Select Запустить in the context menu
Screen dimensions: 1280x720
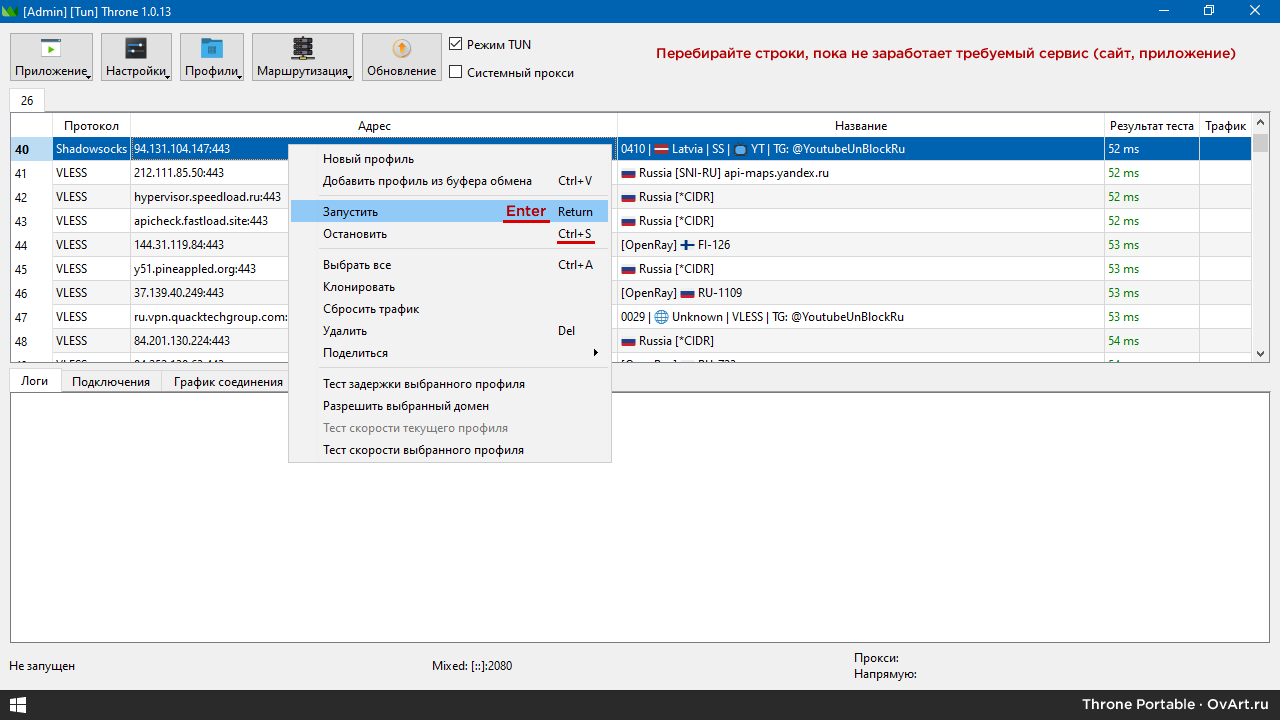[350, 212]
